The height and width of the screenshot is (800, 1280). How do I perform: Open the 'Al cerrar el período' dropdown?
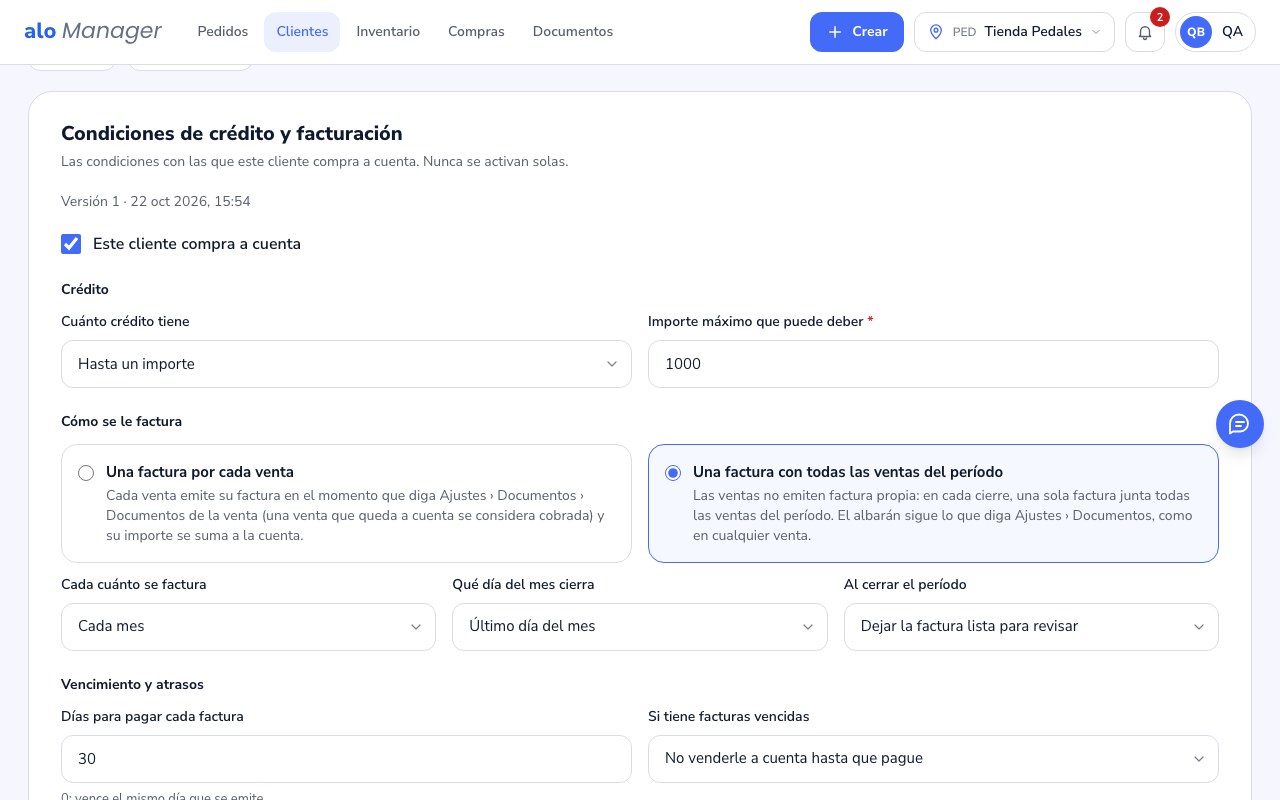pyautogui.click(x=1031, y=627)
